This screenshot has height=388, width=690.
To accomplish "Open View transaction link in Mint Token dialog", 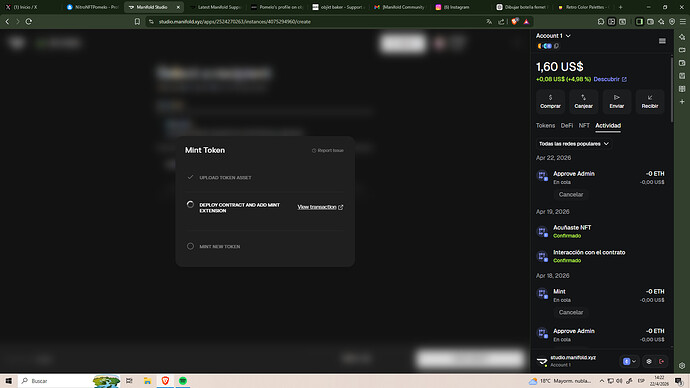I will click(x=320, y=207).
